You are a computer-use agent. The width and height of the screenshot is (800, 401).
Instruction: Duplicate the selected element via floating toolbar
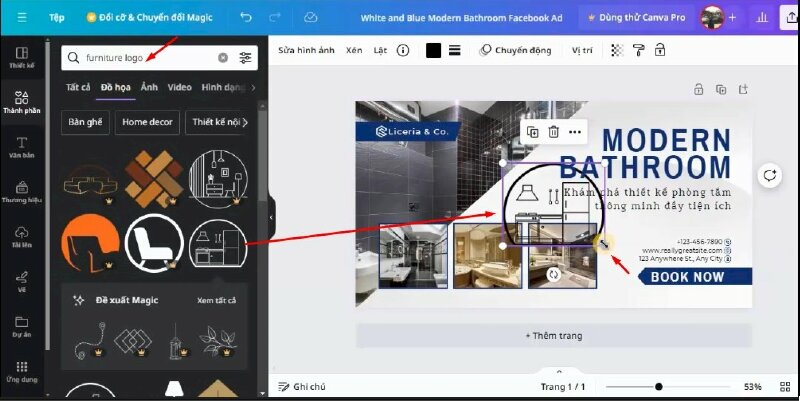532,131
